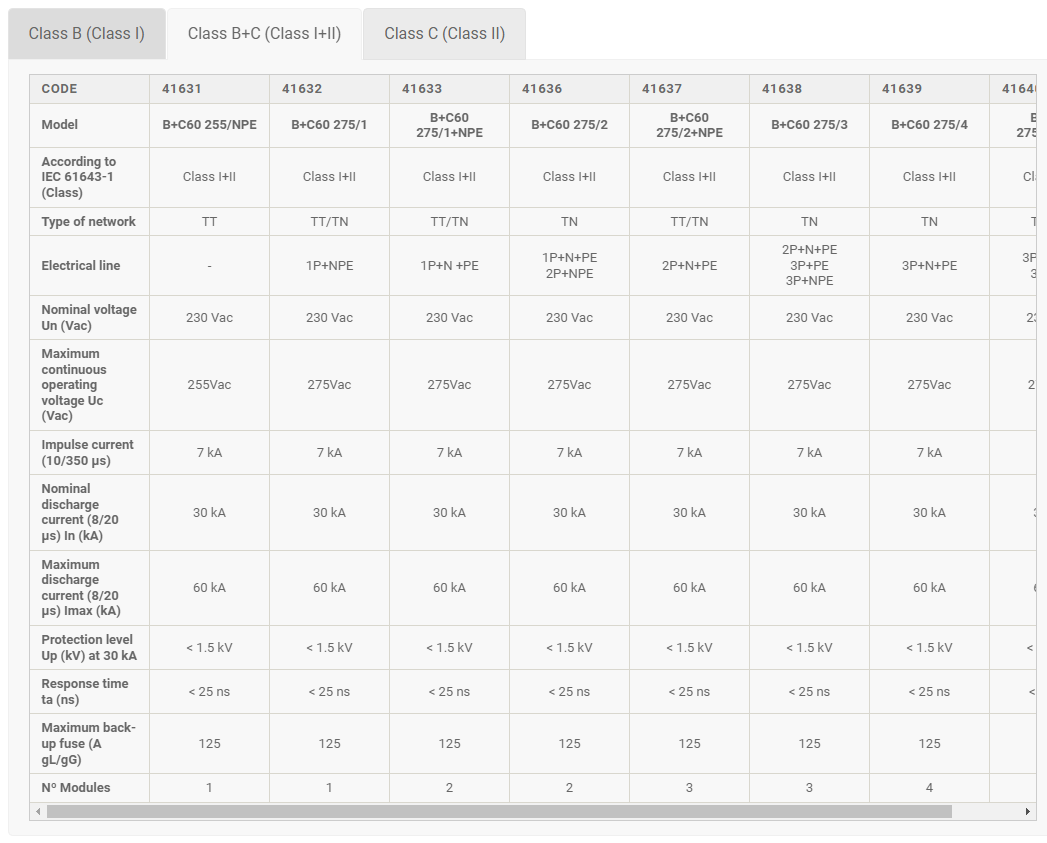Click the horizontal scrollbar right arrow
Image resolution: width=1047 pixels, height=843 pixels.
(1028, 812)
